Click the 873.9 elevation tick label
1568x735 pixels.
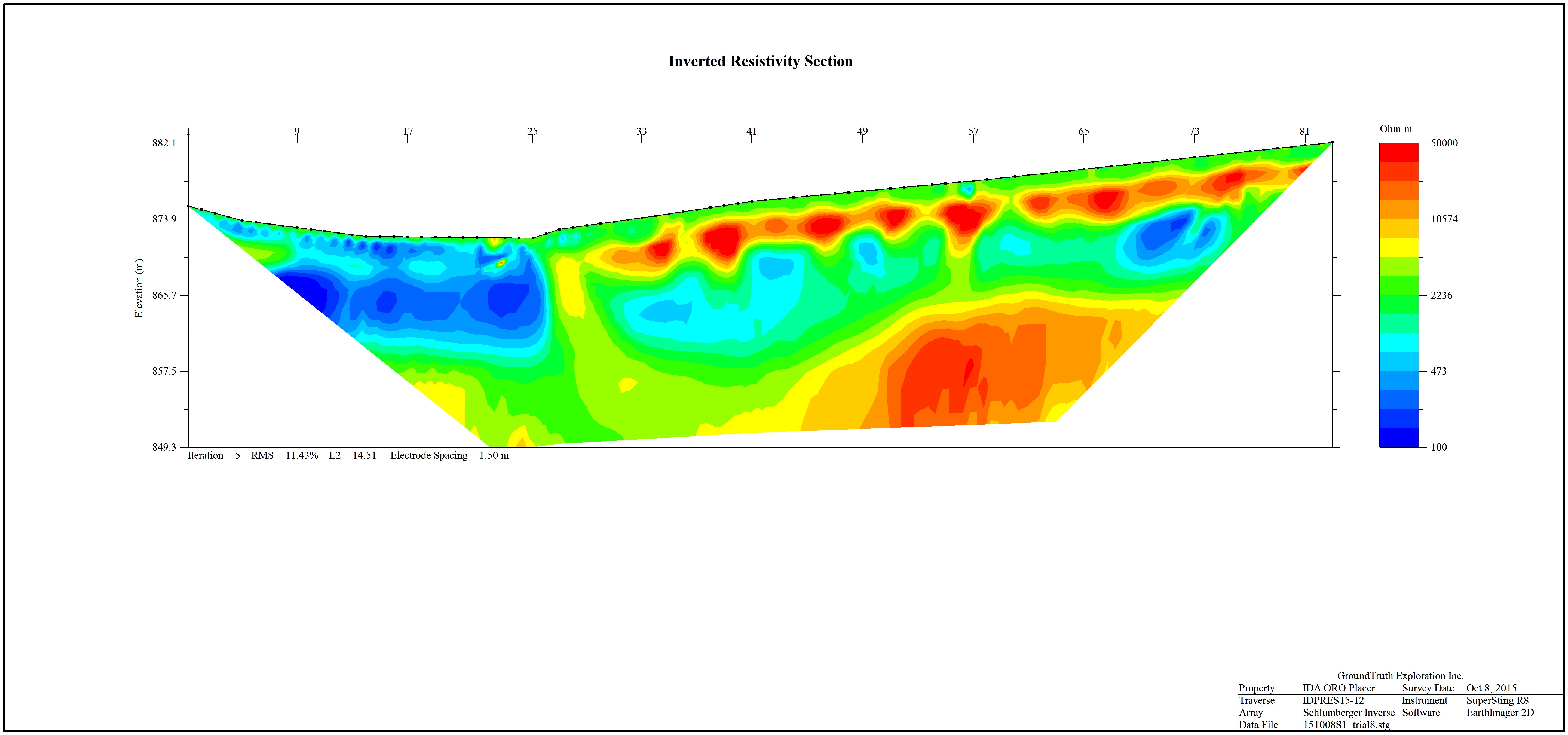[x=164, y=219]
